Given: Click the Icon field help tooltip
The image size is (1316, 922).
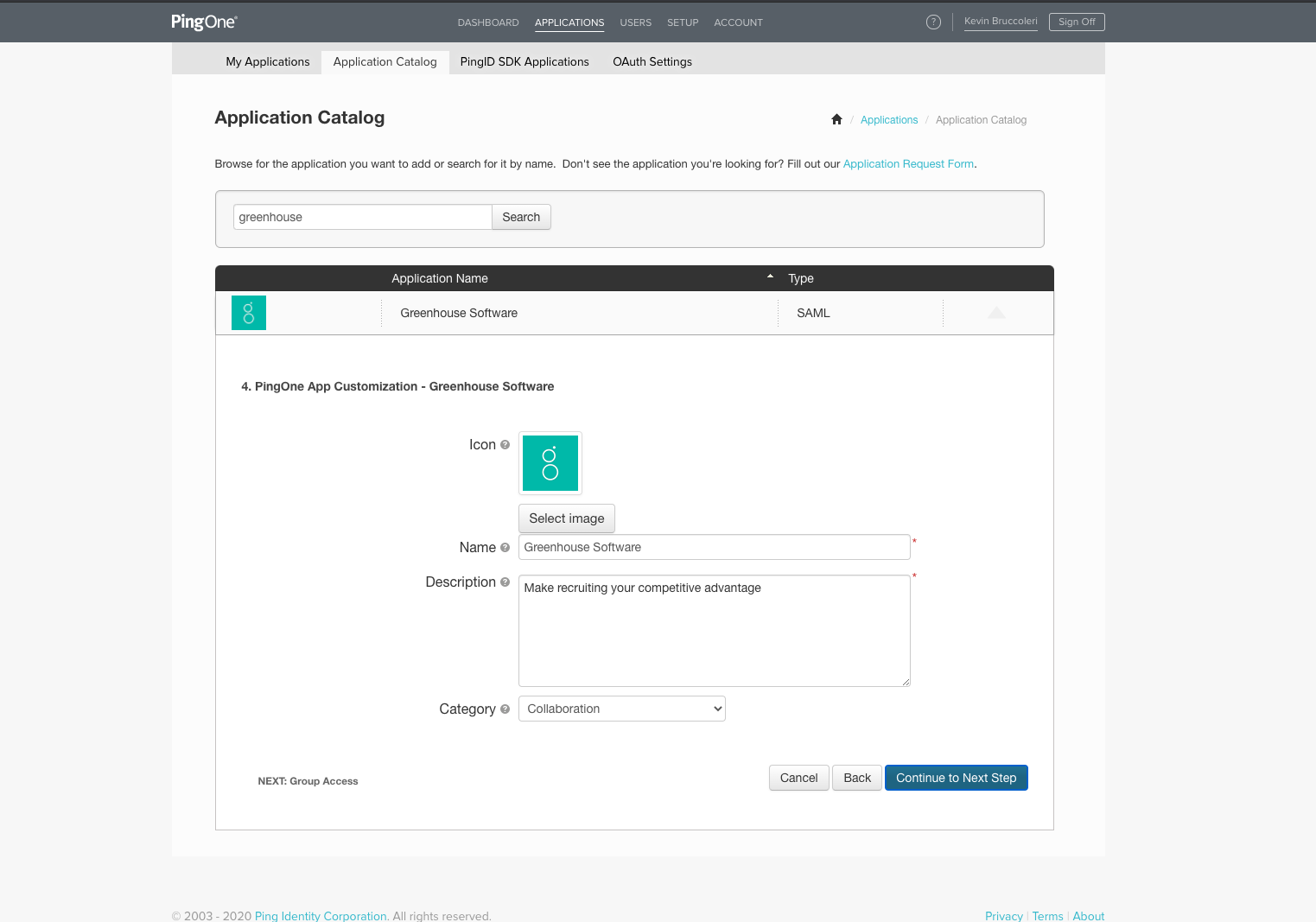Looking at the screenshot, I should (x=505, y=445).
